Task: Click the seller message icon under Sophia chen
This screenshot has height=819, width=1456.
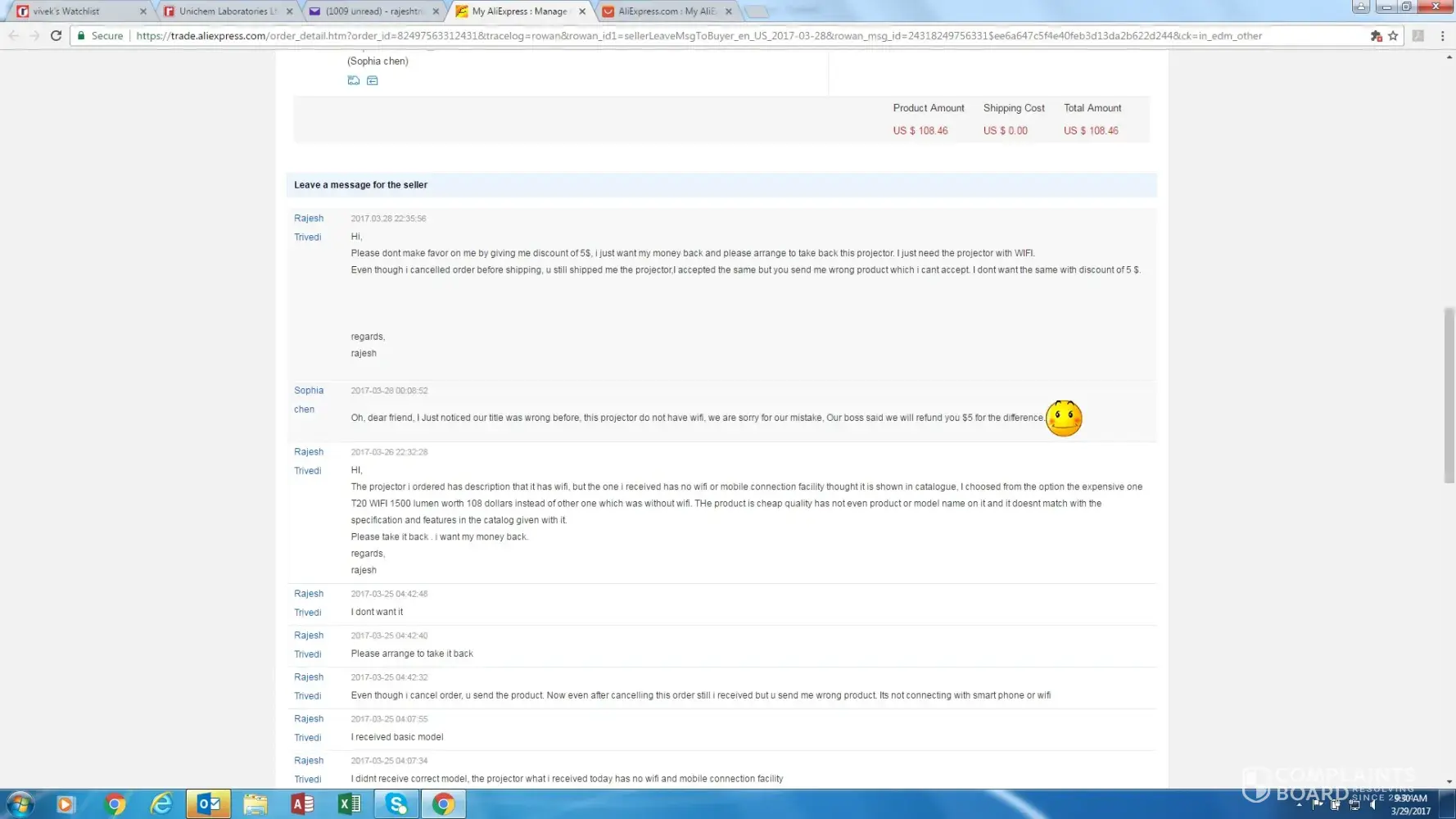Action: pyautogui.click(x=373, y=80)
